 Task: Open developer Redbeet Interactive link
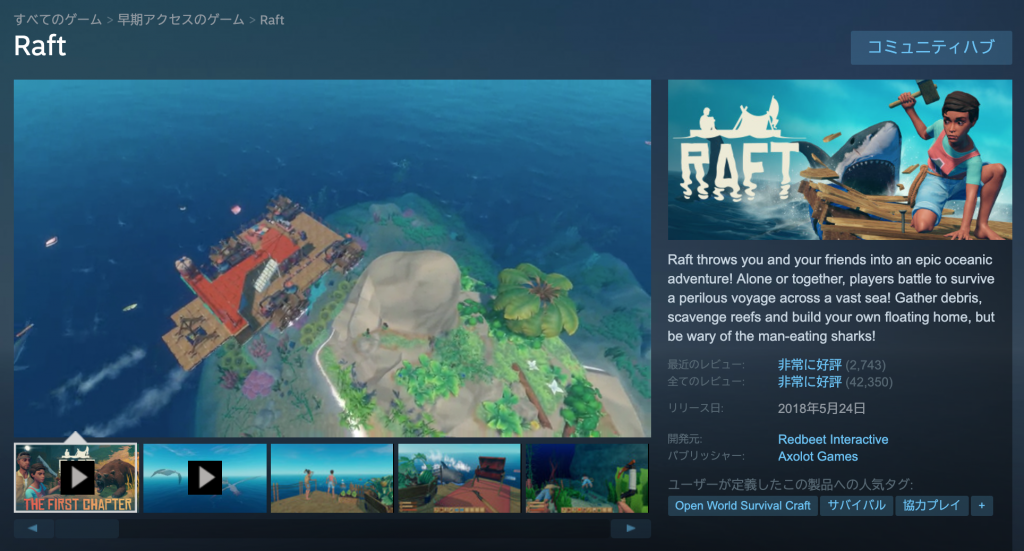click(x=833, y=439)
